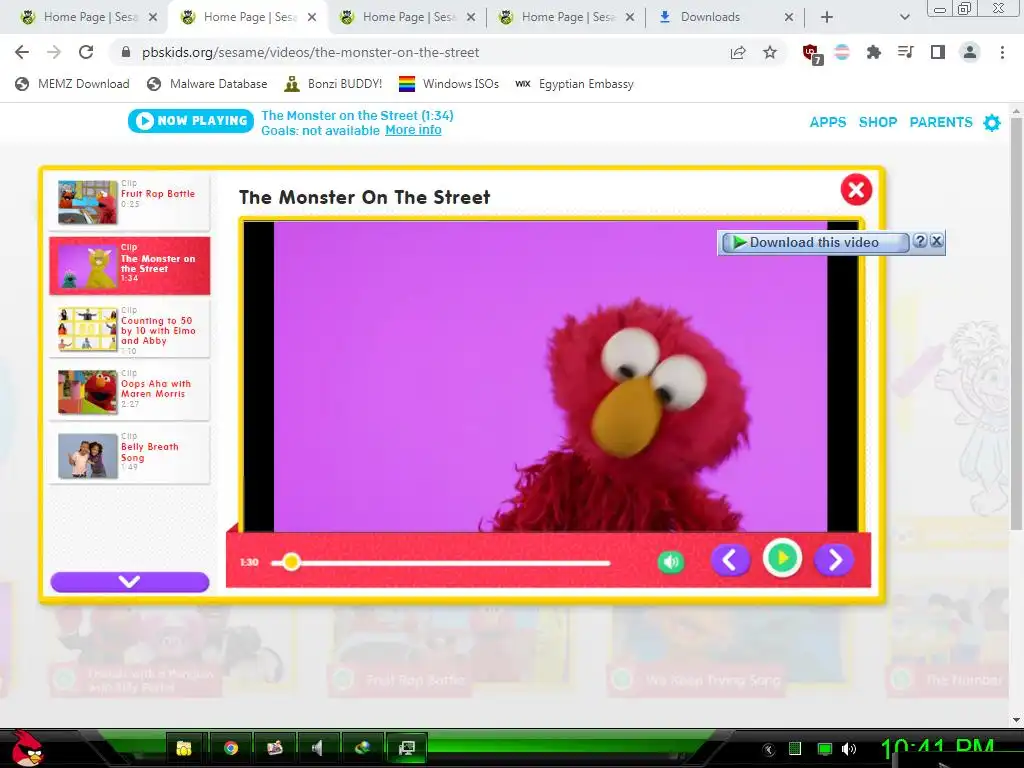The height and width of the screenshot is (768, 1024).
Task: Open a new browser tab
Action: tap(827, 17)
